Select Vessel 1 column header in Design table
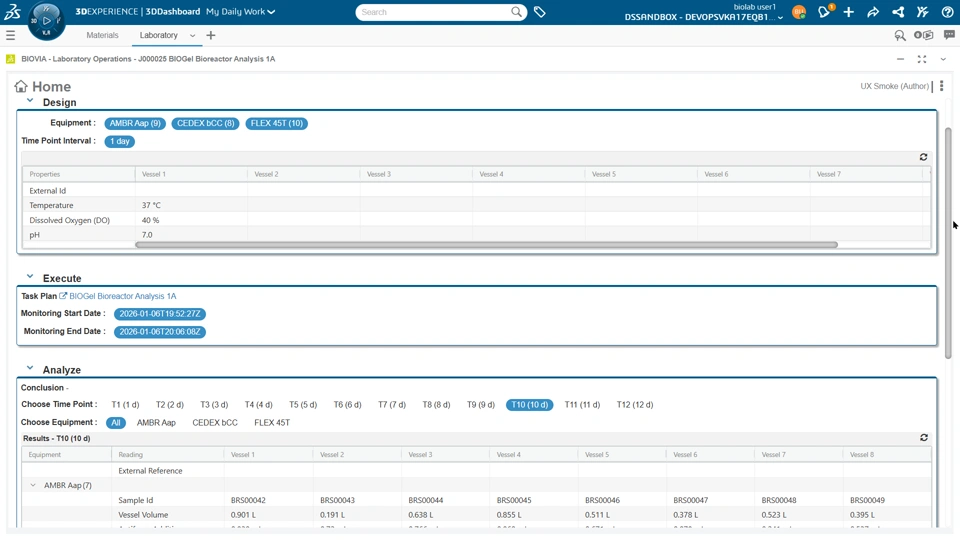Image resolution: width=960 pixels, height=540 pixels. click(x=191, y=174)
